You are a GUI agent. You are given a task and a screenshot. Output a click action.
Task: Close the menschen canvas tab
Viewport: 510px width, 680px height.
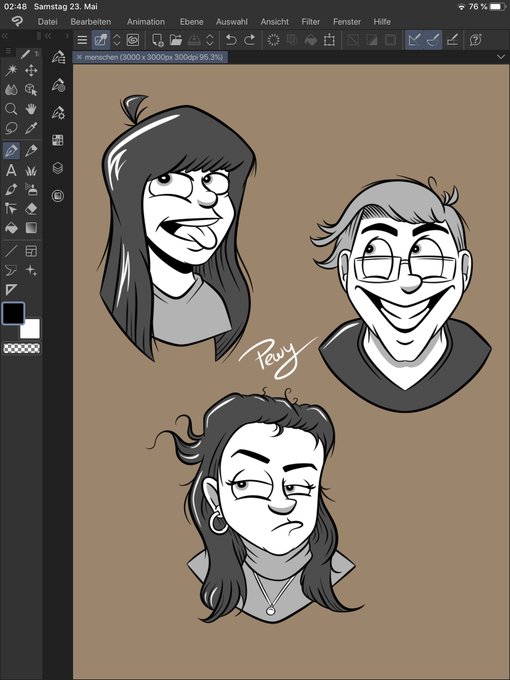tap(79, 57)
